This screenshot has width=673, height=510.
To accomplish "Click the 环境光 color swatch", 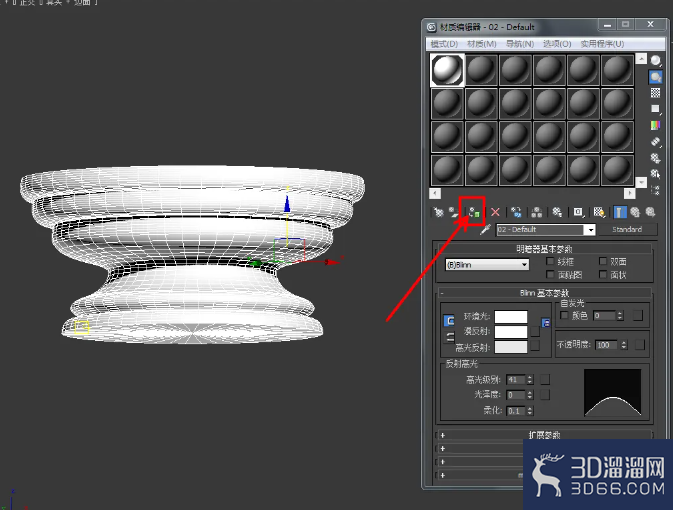I will (511, 317).
